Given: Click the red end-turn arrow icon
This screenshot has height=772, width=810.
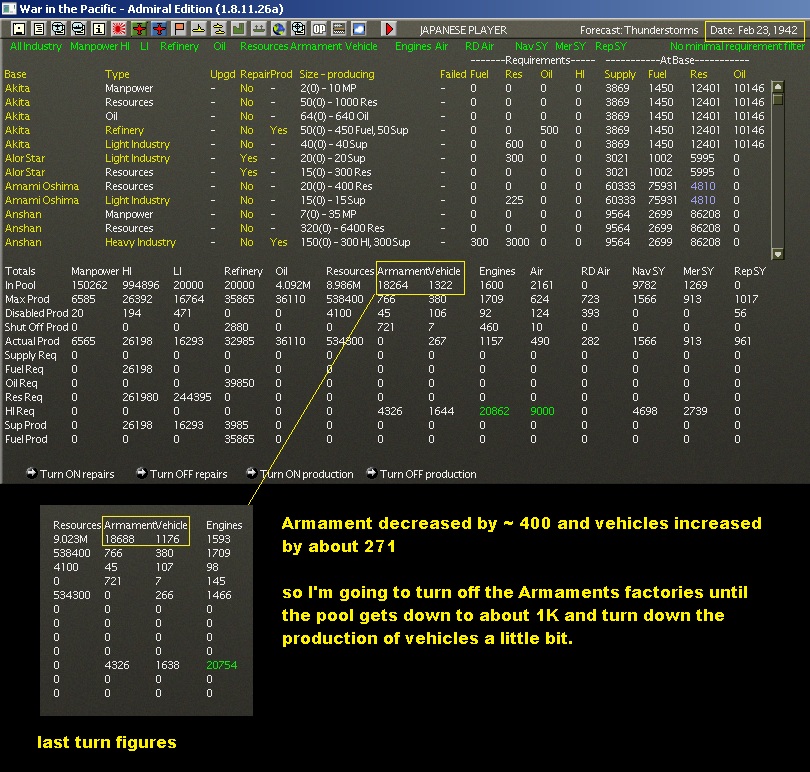Looking at the screenshot, I should pos(389,29).
